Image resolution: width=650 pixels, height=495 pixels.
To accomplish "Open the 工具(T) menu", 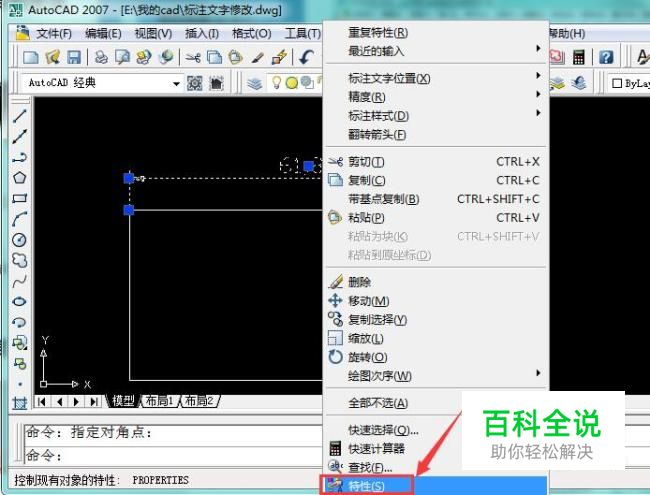I will click(303, 33).
